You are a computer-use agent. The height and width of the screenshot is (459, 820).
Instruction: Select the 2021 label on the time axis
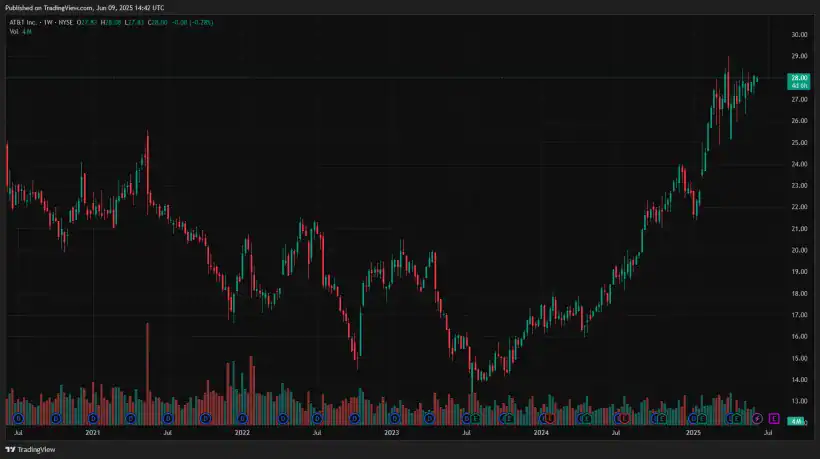[x=93, y=434]
